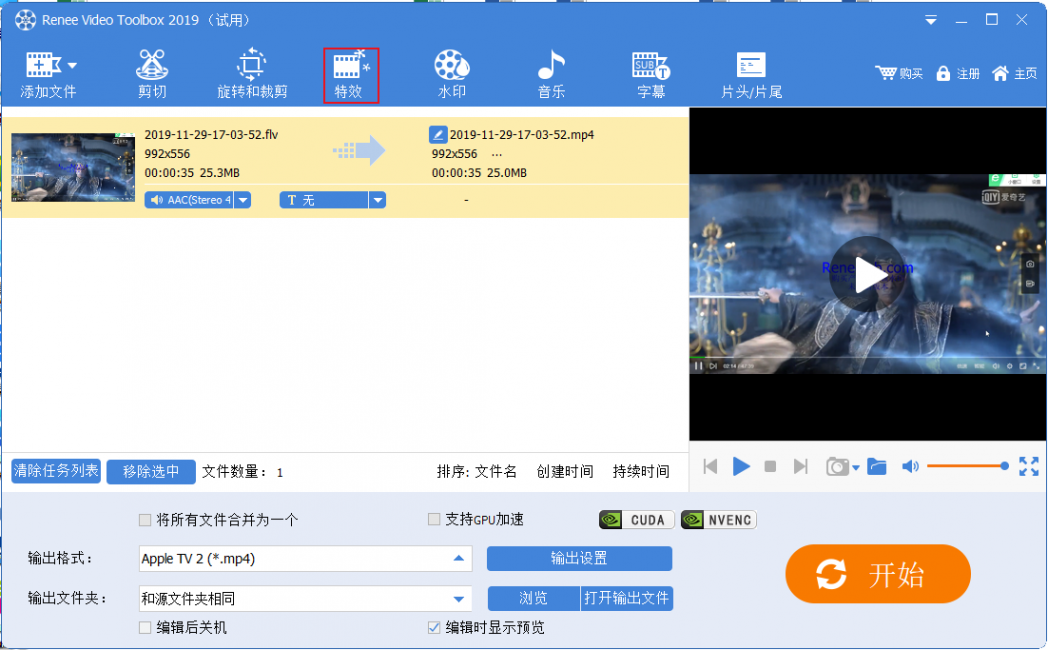This screenshot has height=650, width=1048.
Task: Click the Renee Video Toolbox film reel logo
Action: coord(25,20)
